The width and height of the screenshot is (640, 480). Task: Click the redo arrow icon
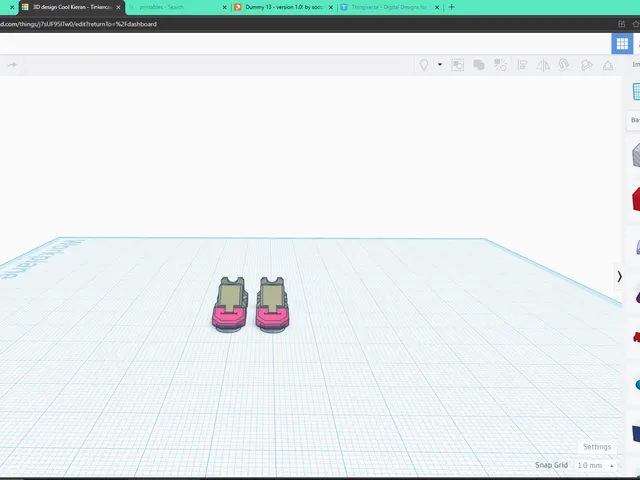click(12, 65)
